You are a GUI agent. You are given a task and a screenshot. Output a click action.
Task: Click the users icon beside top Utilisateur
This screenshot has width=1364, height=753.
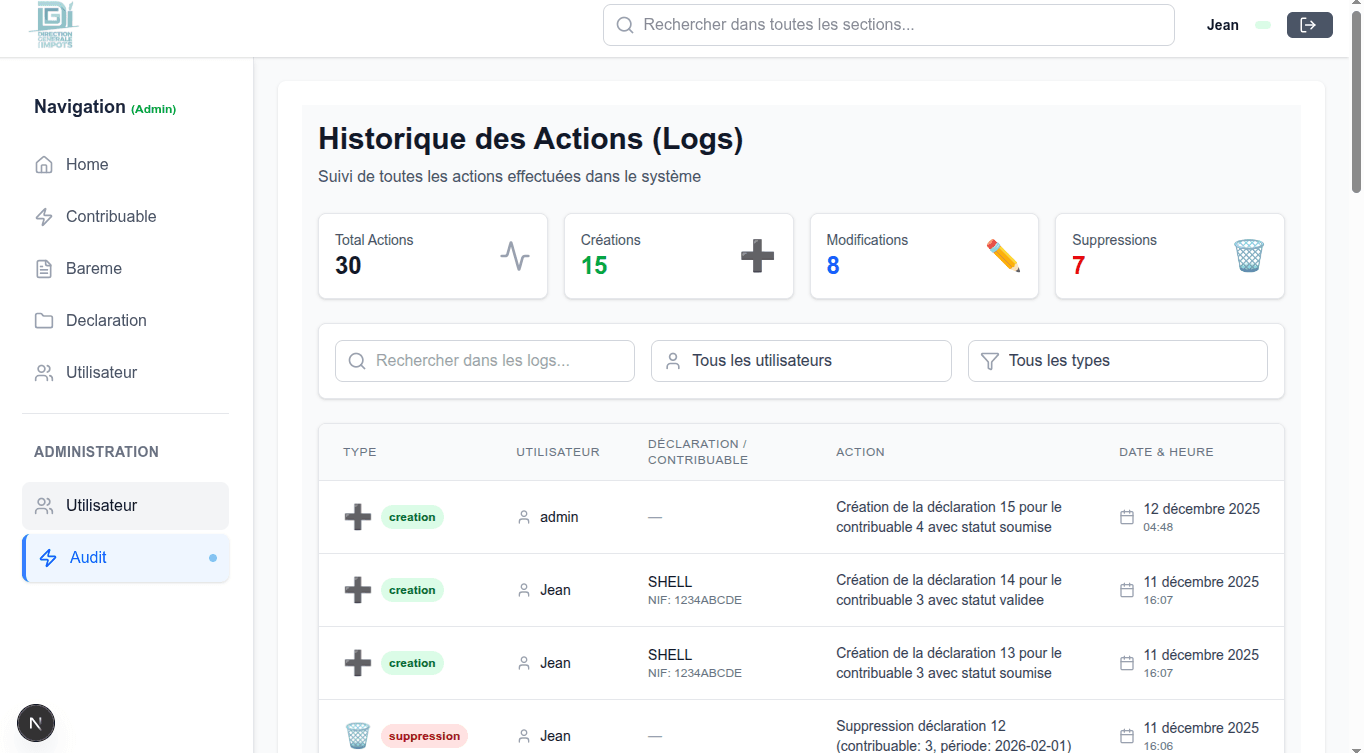[x=44, y=373]
